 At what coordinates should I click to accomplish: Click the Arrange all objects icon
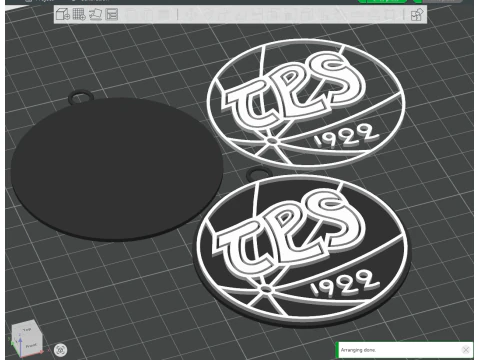[112, 14]
